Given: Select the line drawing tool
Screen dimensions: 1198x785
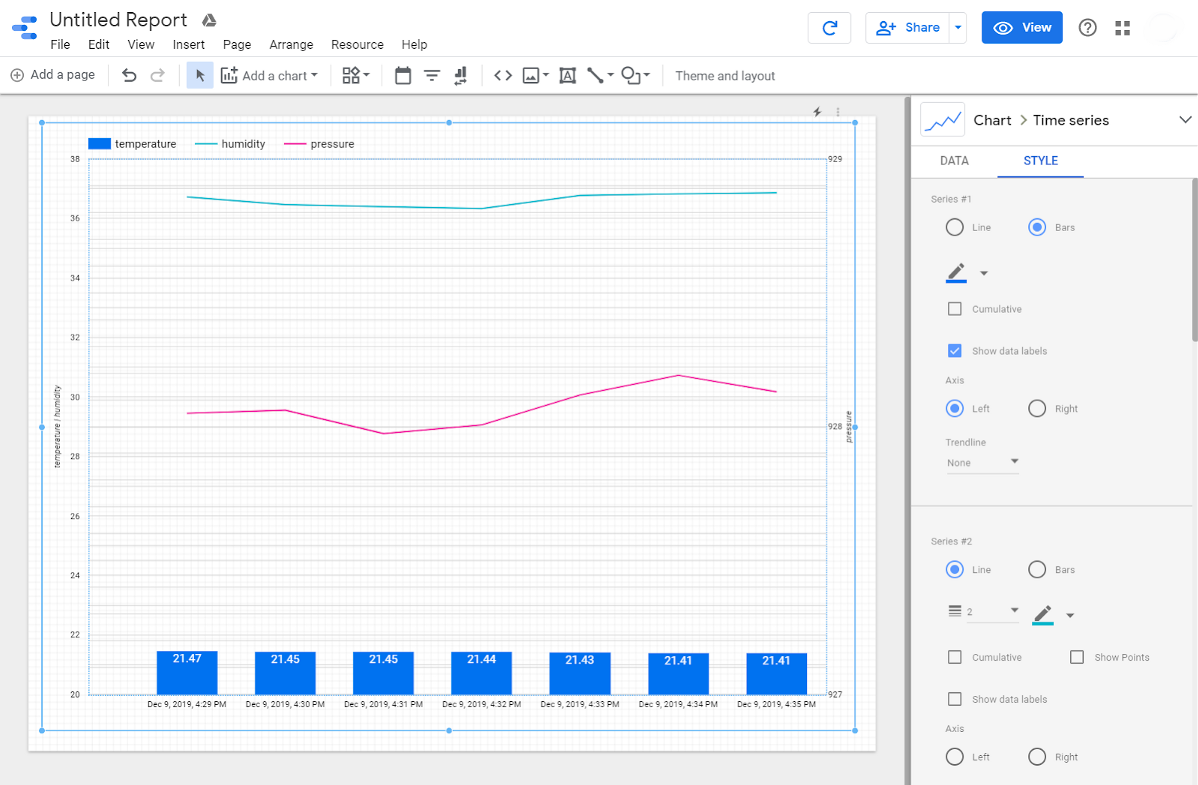Looking at the screenshot, I should tap(595, 75).
